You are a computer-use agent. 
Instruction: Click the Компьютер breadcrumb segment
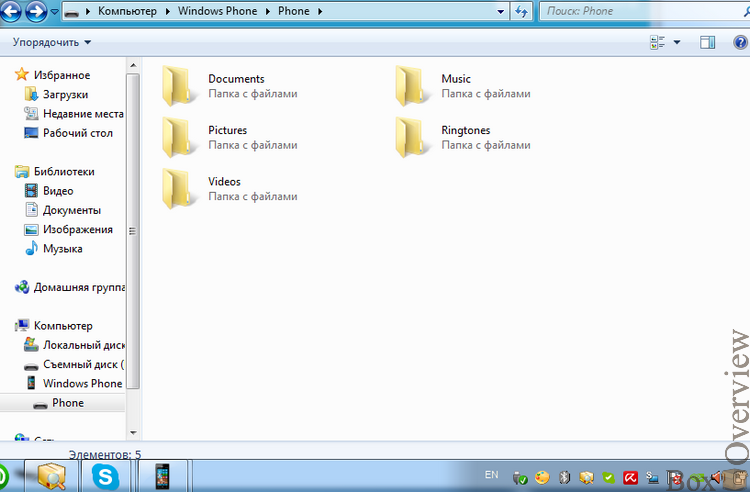click(127, 11)
